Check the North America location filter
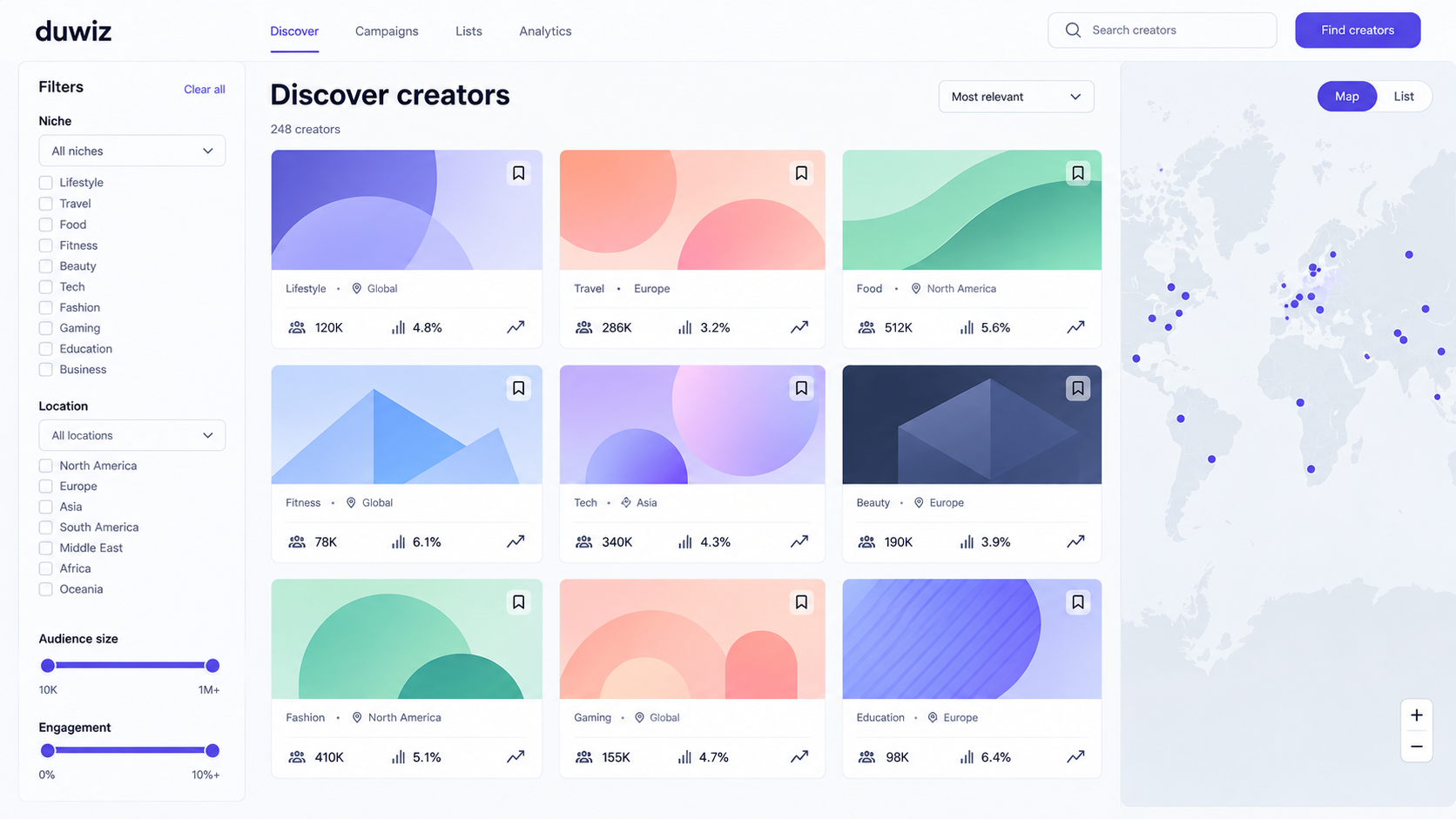 pos(45,466)
